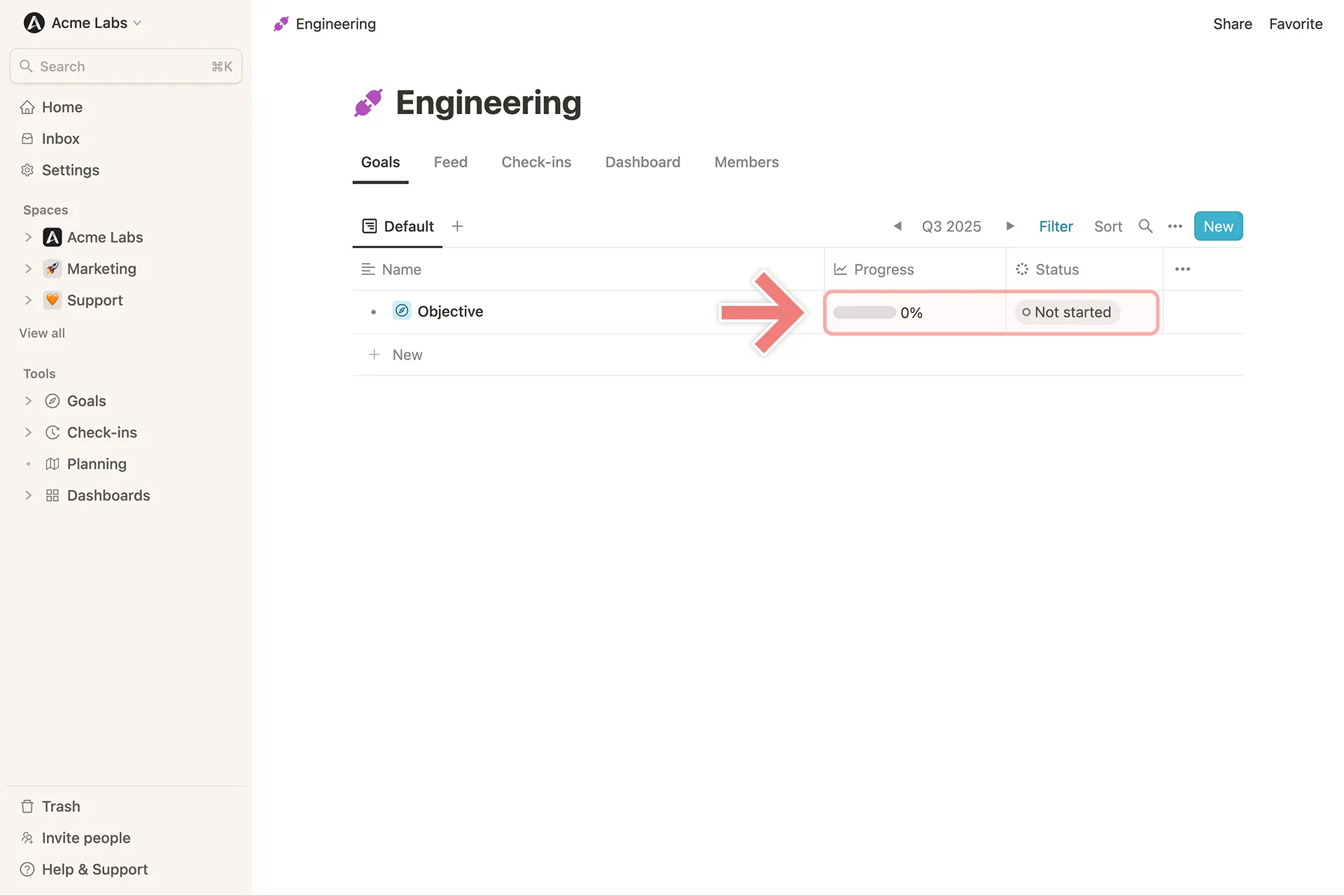
Task: Switch to the Check-ins tab
Action: tap(536, 162)
